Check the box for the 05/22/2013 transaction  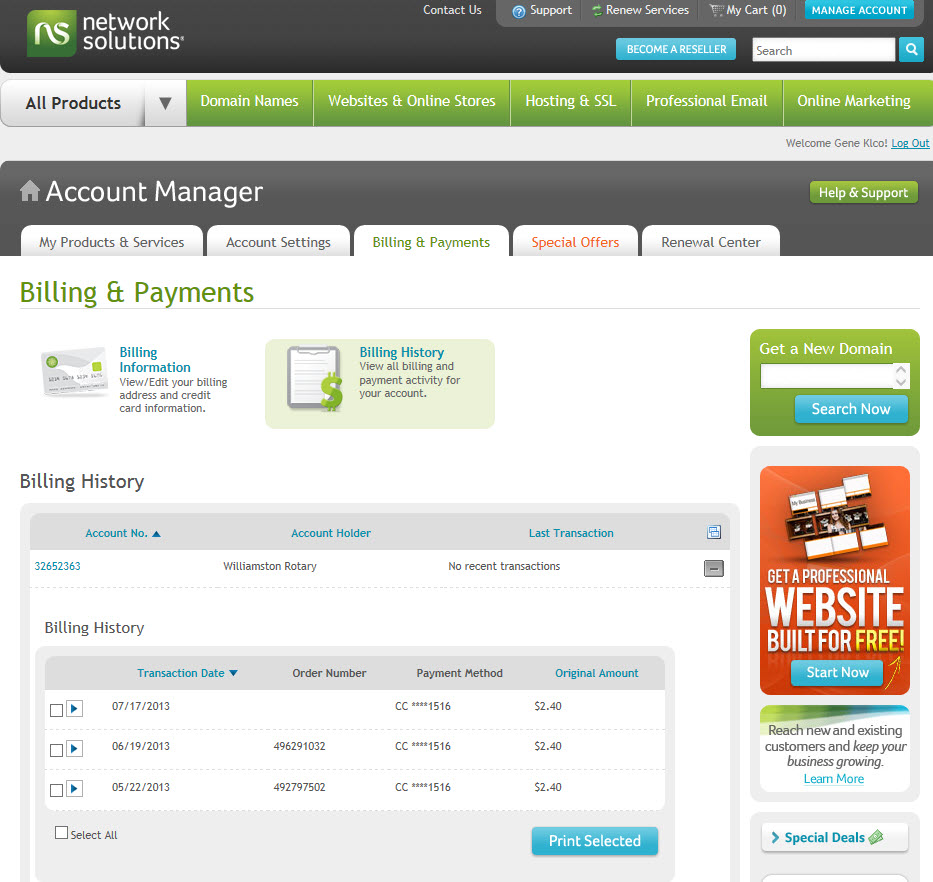coord(57,790)
